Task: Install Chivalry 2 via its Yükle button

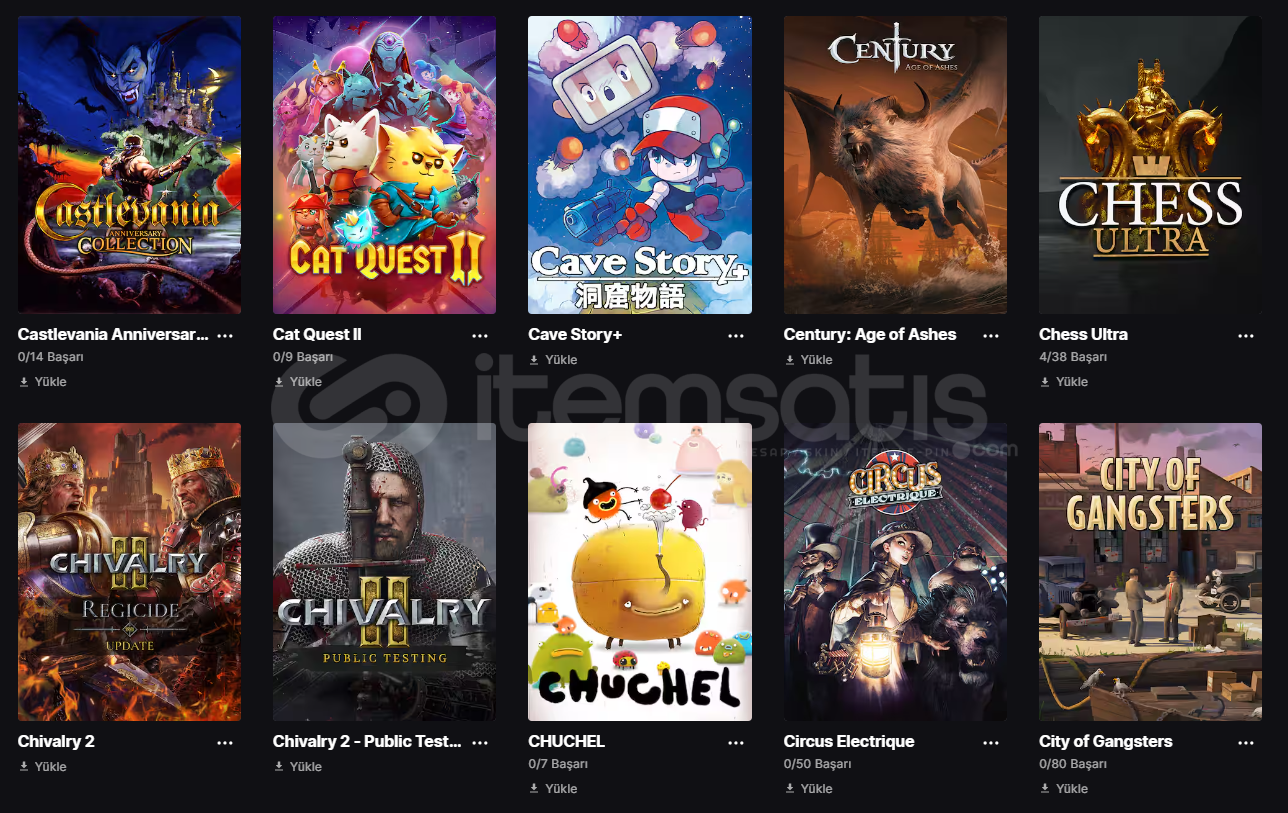Action: [42, 766]
